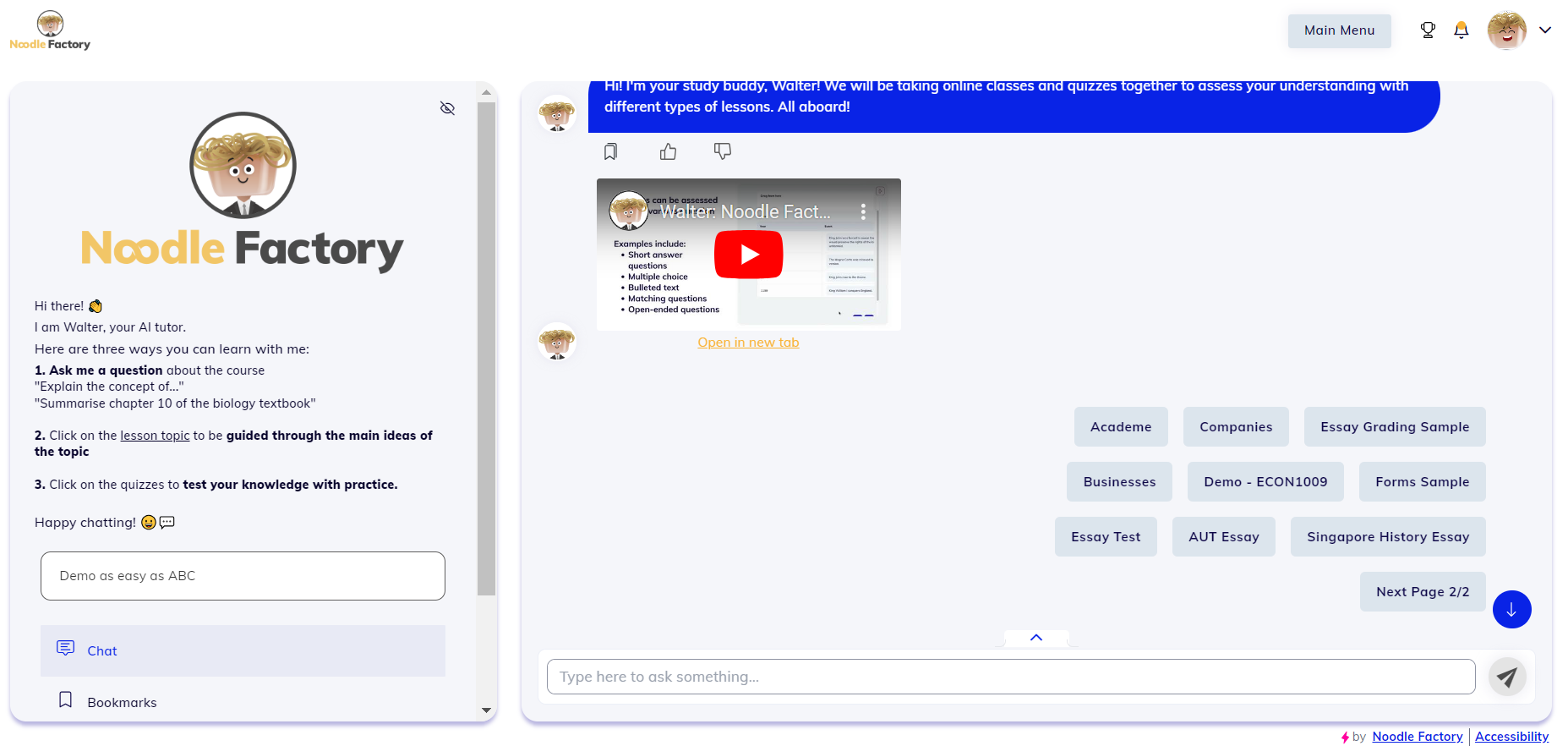
Task: Send the message with paper plane
Action: coord(1507,677)
